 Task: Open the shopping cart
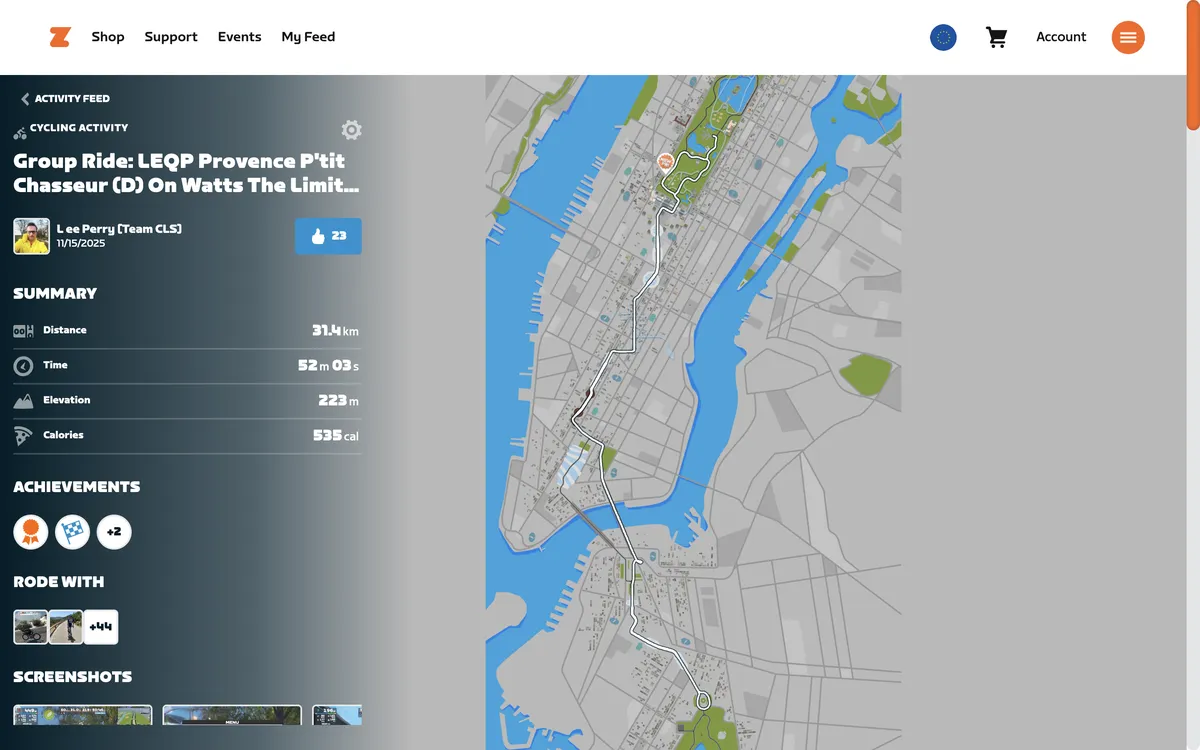[x=996, y=37]
